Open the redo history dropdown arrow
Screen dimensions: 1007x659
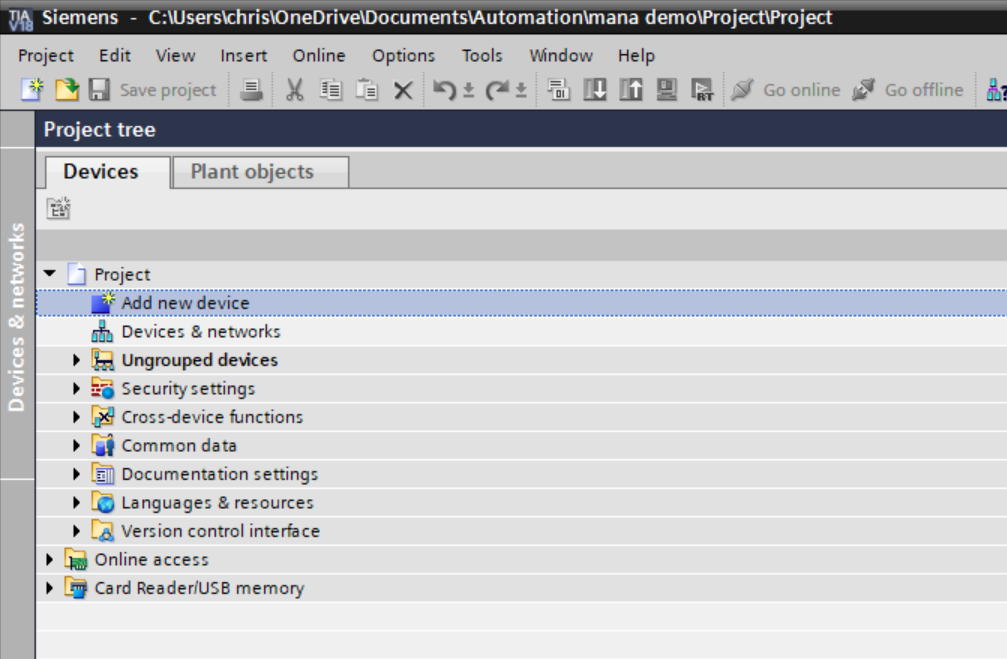(521, 91)
